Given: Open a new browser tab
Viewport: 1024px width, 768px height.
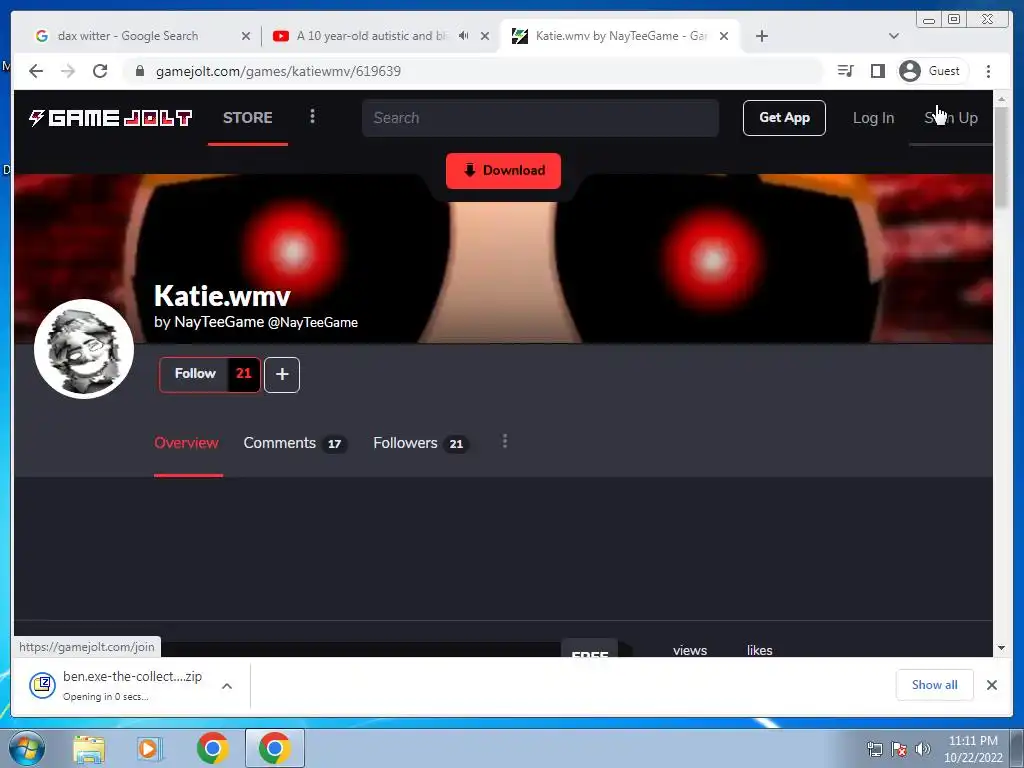Looking at the screenshot, I should (x=761, y=36).
